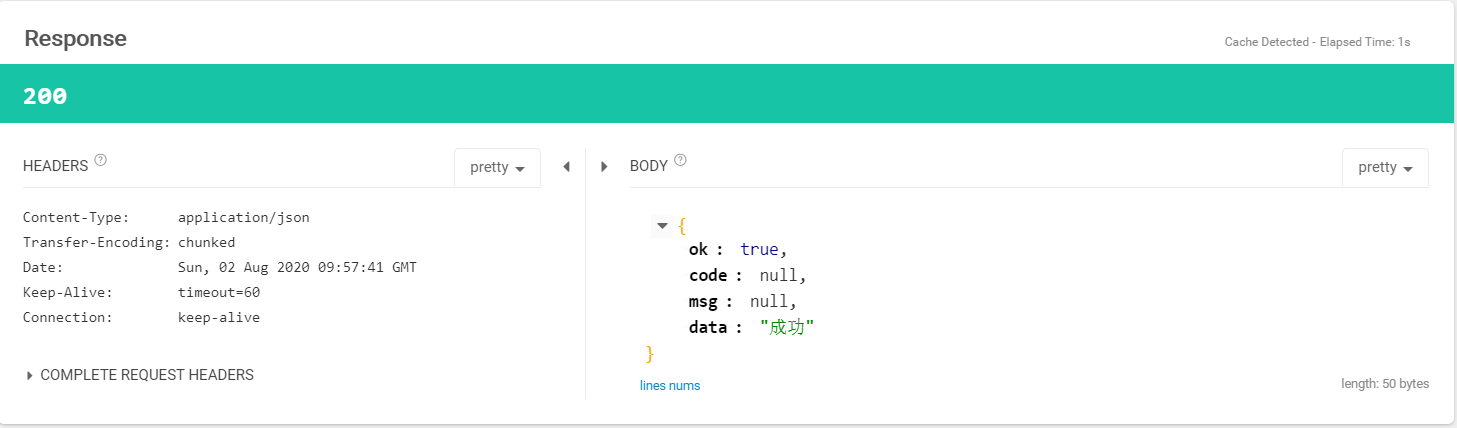
Task: Click the right arrow beside BODY
Action: point(604,167)
